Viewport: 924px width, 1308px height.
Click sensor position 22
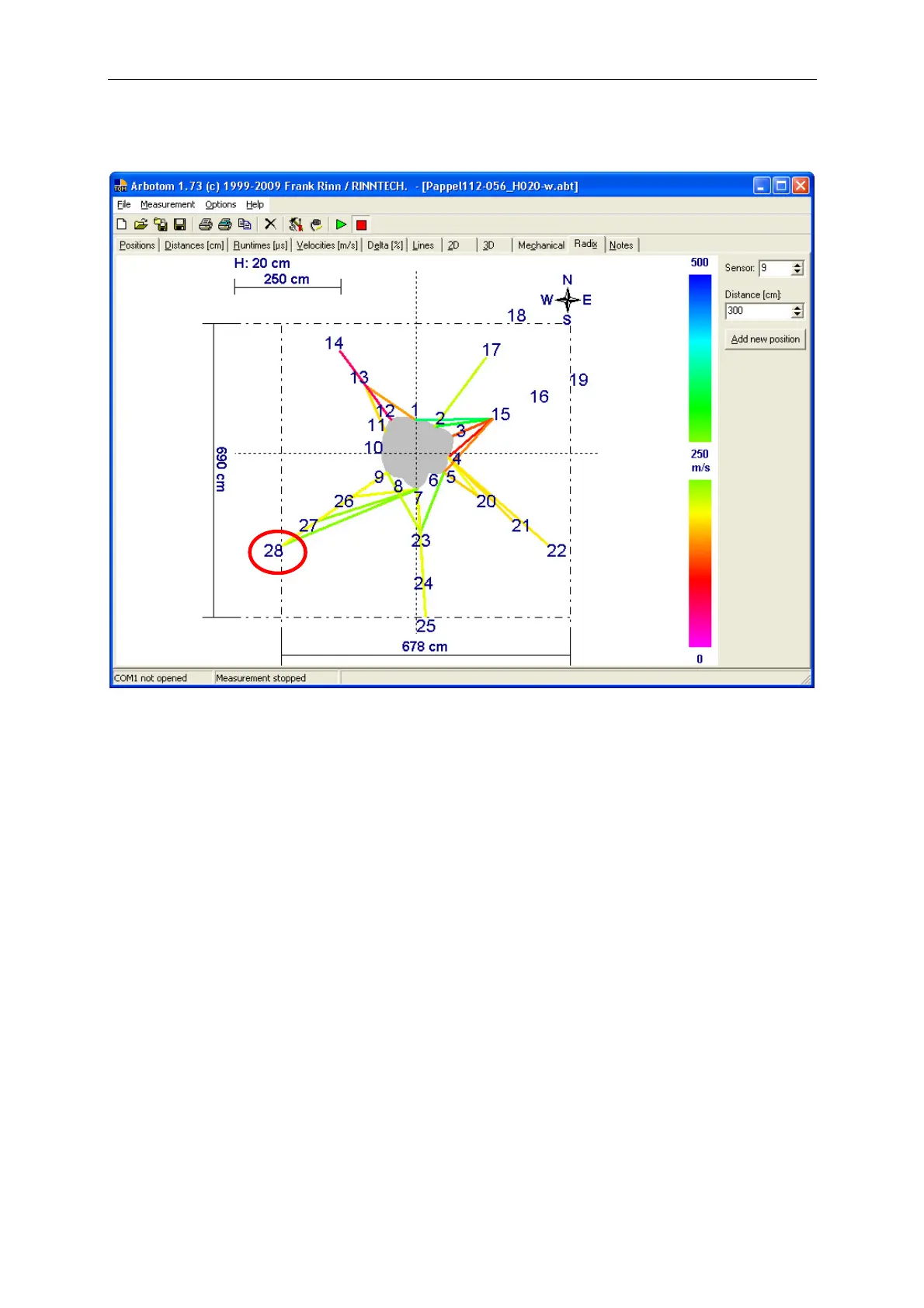(557, 551)
